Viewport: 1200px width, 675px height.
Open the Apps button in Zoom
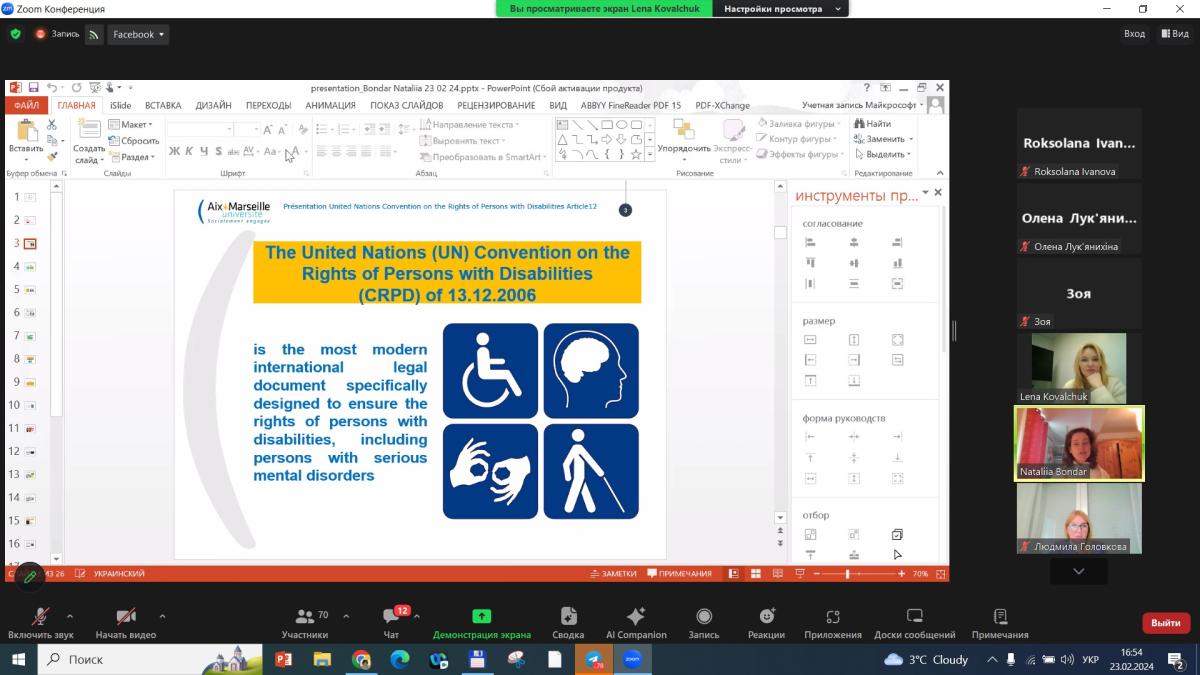click(x=832, y=623)
